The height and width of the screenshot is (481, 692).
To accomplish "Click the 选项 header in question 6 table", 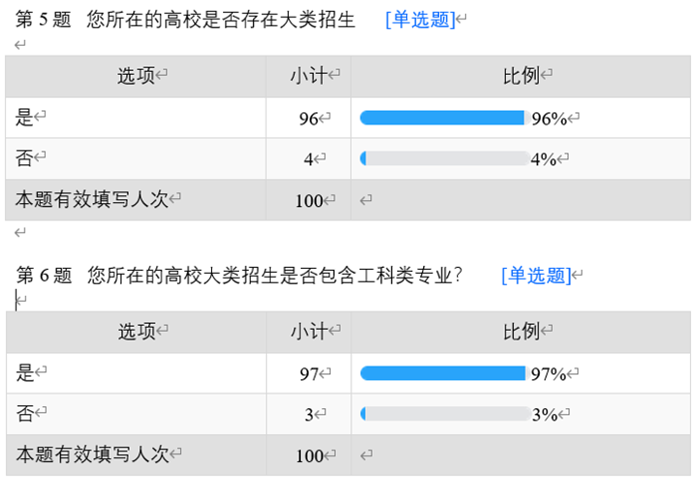I will pyautogui.click(x=137, y=331).
